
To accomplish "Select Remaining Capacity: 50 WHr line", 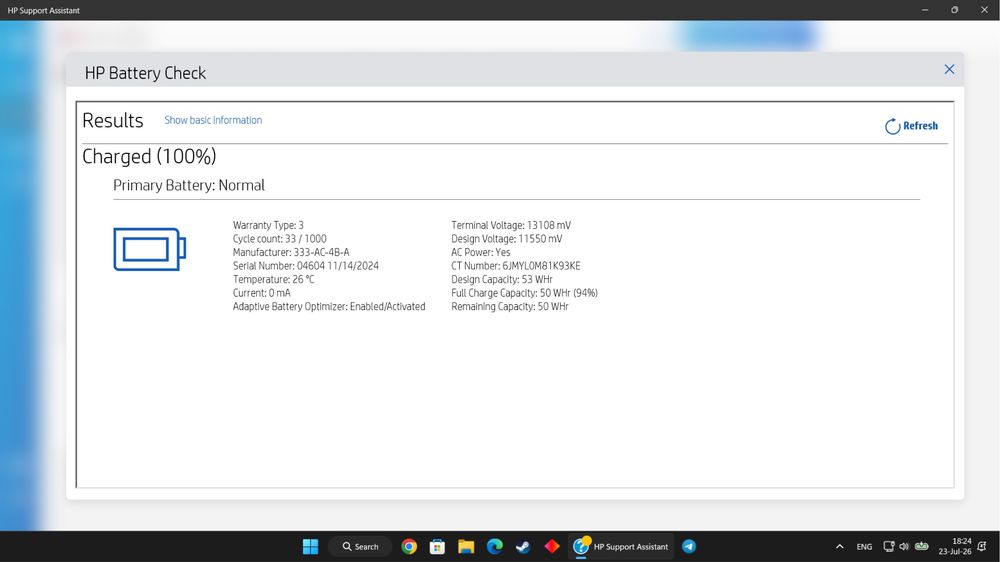I will pos(510,306).
